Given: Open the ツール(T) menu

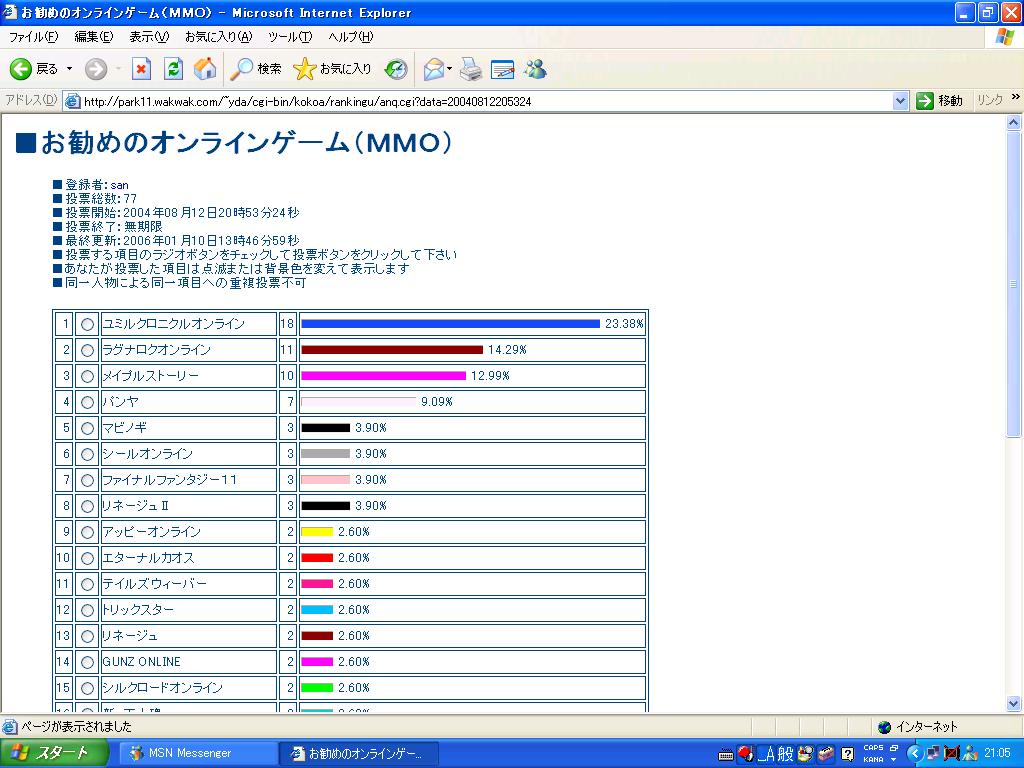Looking at the screenshot, I should 290,37.
